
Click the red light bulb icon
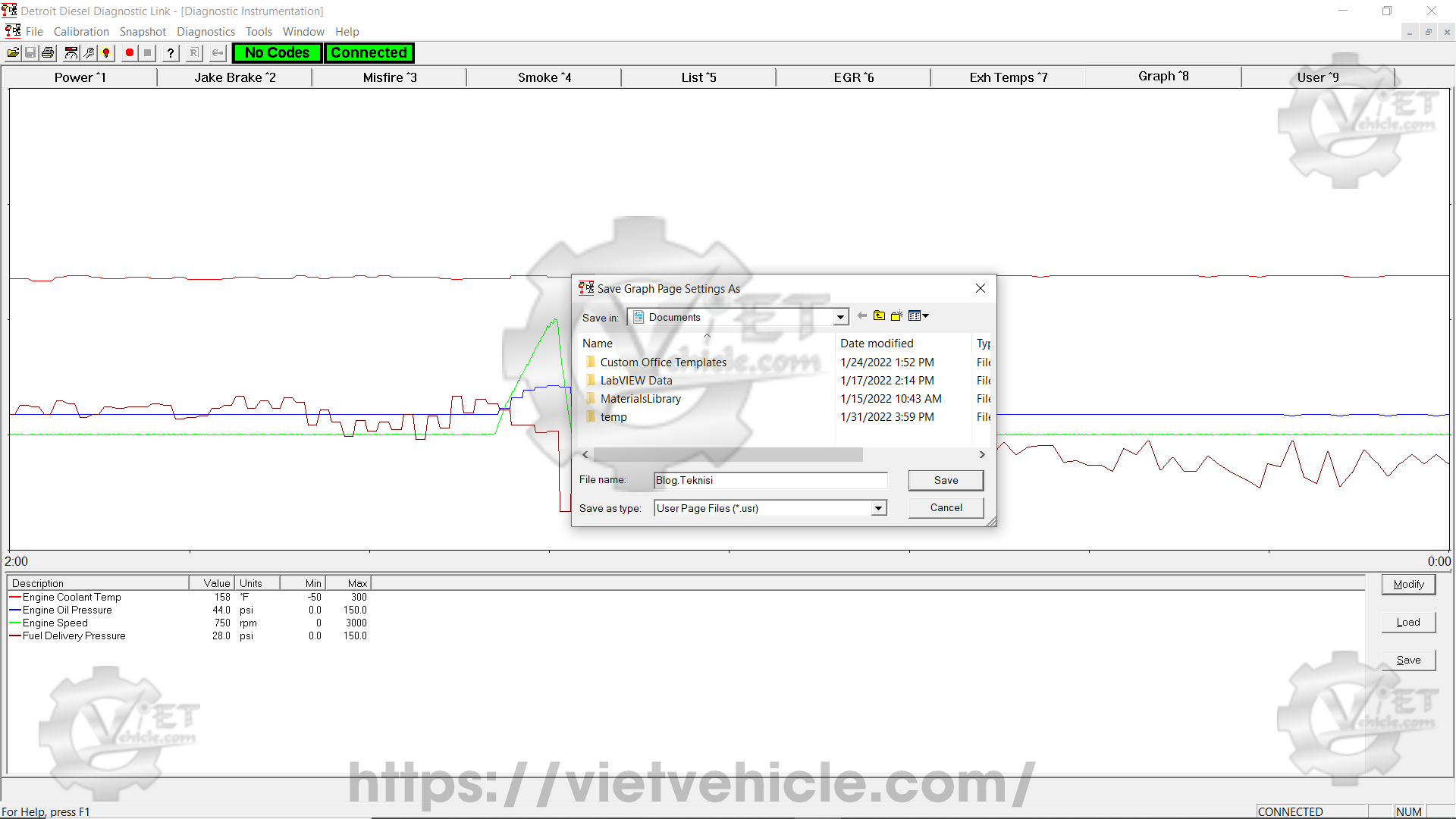[107, 53]
